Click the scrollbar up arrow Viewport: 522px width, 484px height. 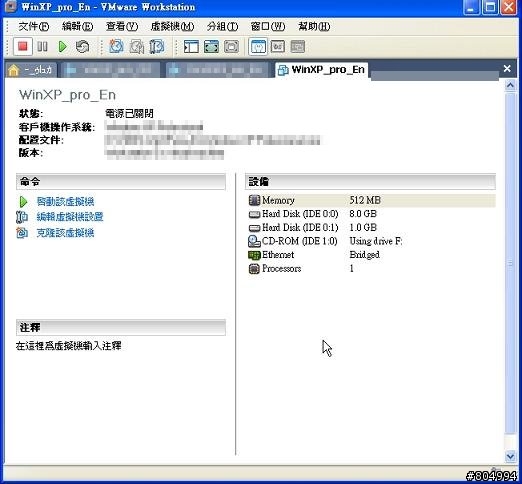pyautogui.click(x=510, y=86)
